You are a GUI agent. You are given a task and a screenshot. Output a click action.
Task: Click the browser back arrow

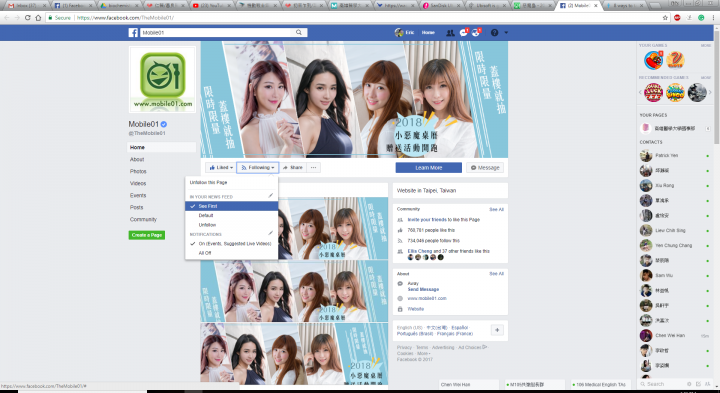[6, 18]
